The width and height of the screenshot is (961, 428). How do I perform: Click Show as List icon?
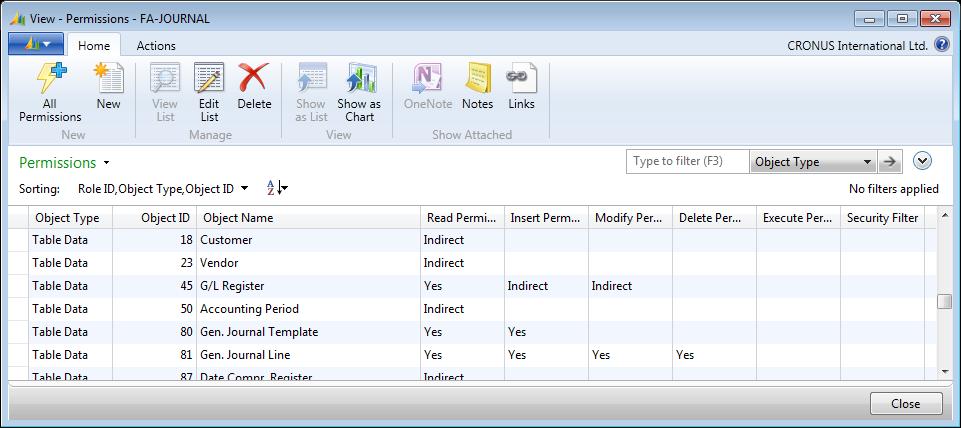coord(311,92)
